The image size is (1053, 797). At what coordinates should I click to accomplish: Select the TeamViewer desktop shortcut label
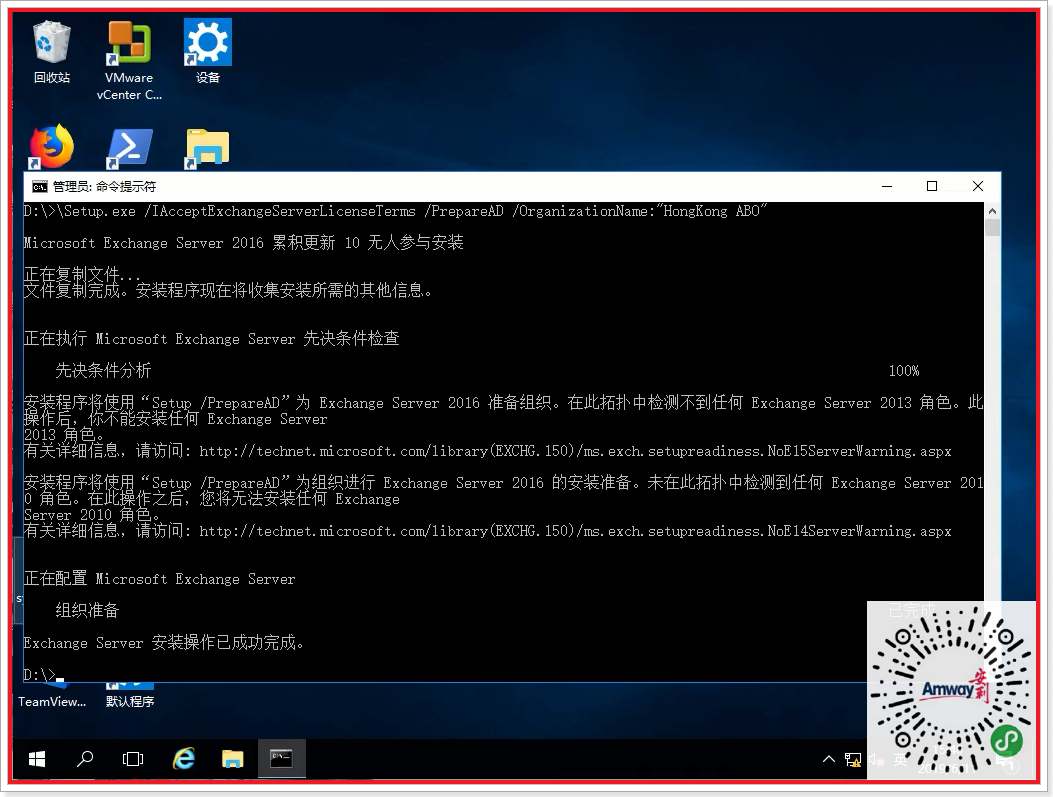pos(52,702)
